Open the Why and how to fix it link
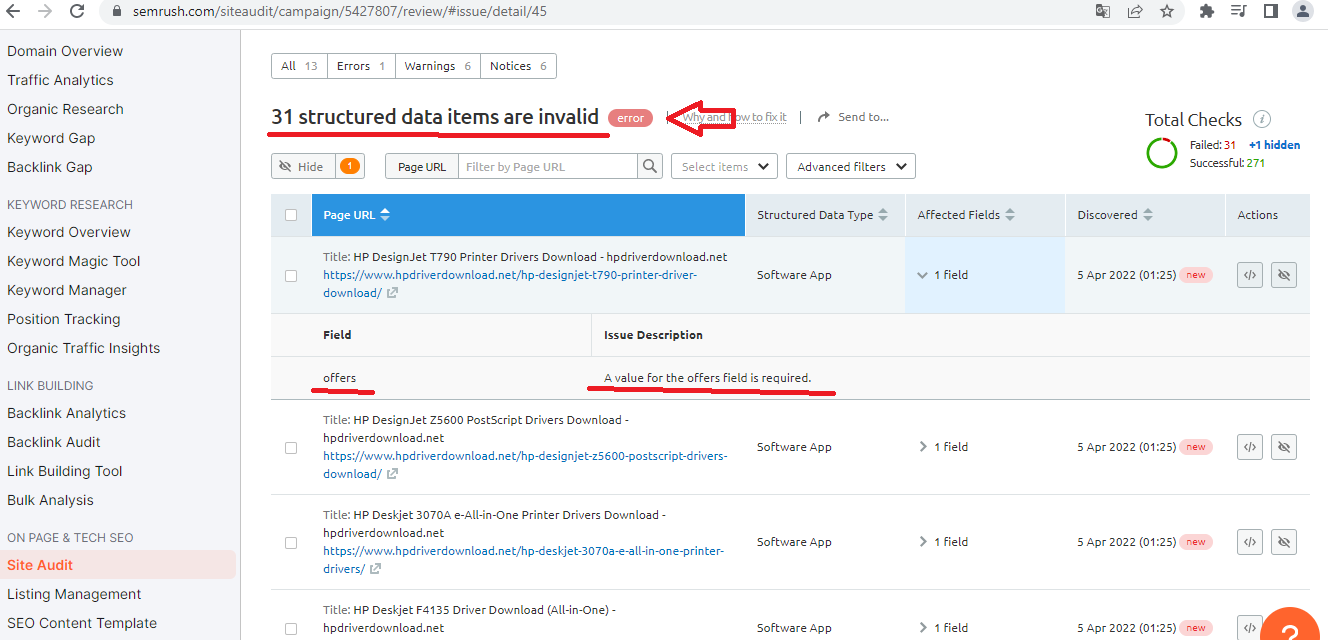The width and height of the screenshot is (1328, 640). (734, 117)
